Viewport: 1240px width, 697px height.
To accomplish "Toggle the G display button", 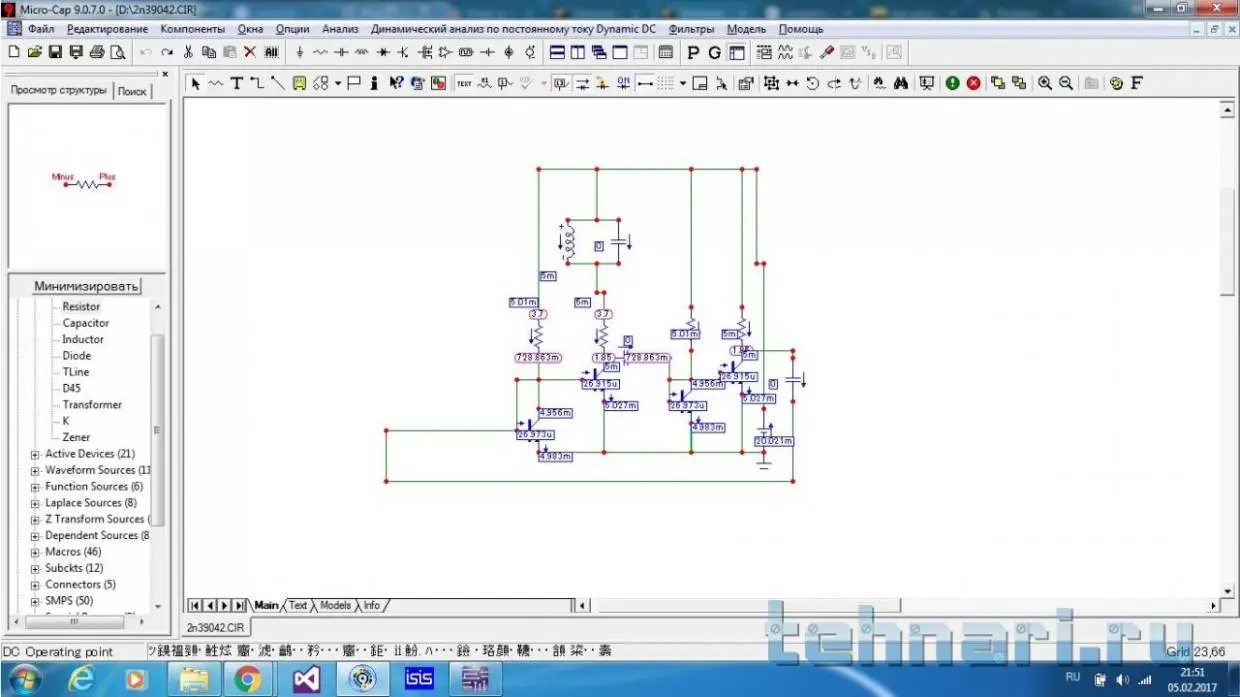I will tap(714, 52).
